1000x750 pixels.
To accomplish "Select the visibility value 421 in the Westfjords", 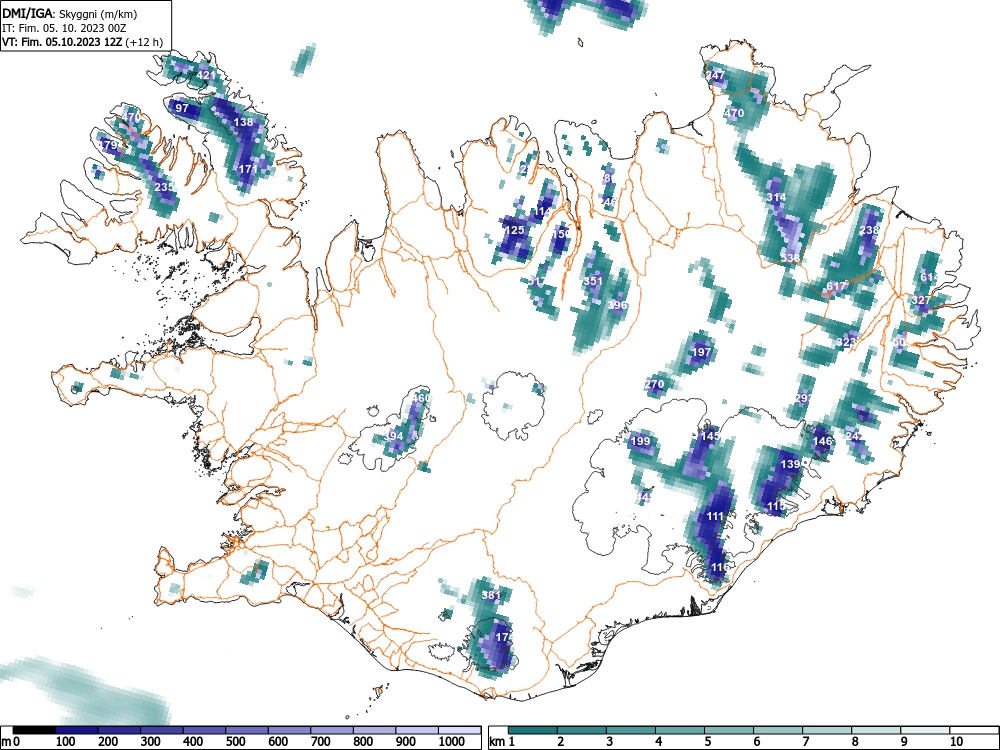I will pyautogui.click(x=206, y=75).
